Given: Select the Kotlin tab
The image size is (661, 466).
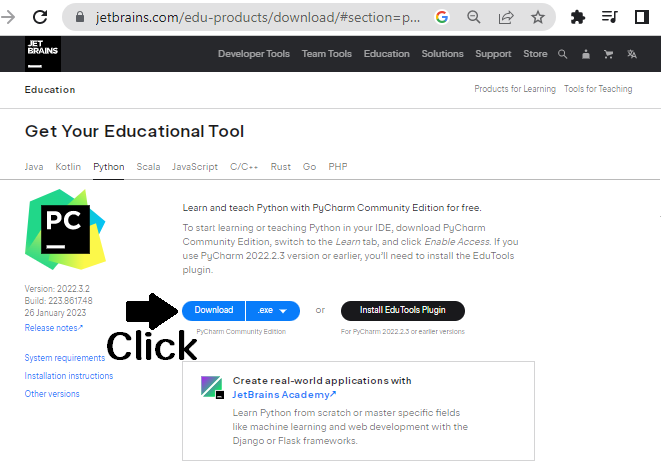Looking at the screenshot, I should pyautogui.click(x=68, y=167).
